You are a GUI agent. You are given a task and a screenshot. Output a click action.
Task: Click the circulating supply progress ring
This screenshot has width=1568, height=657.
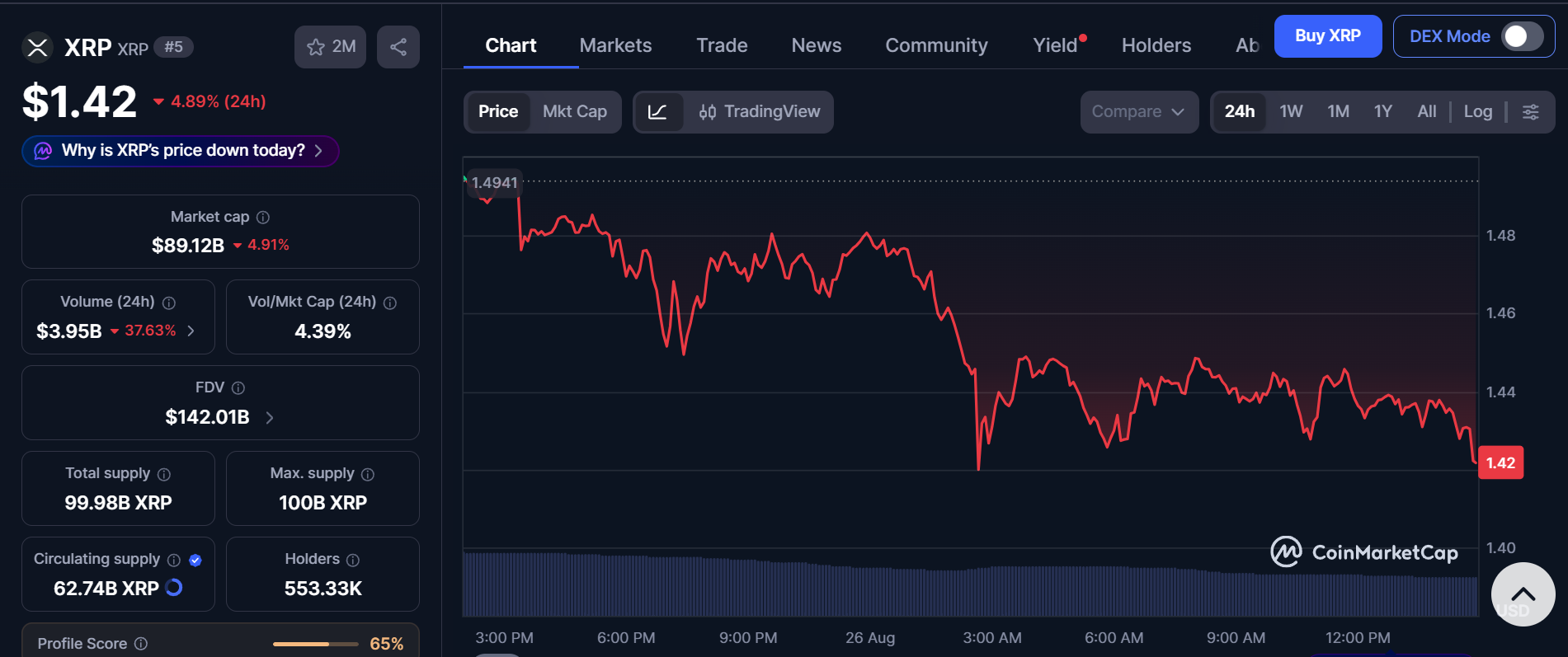pyautogui.click(x=174, y=588)
